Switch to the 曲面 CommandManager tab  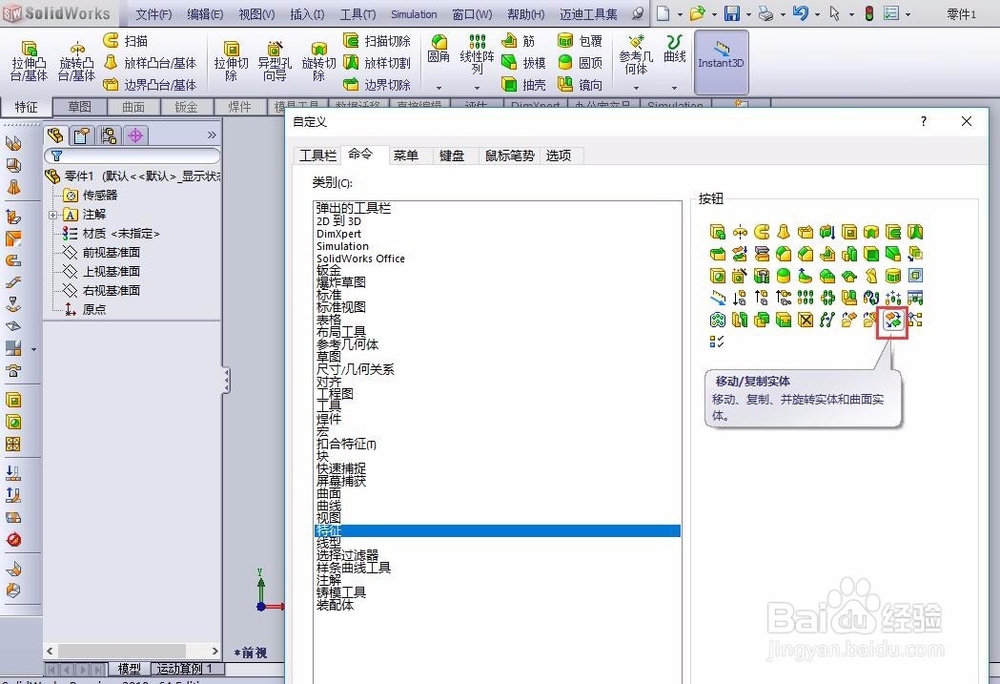click(x=133, y=107)
